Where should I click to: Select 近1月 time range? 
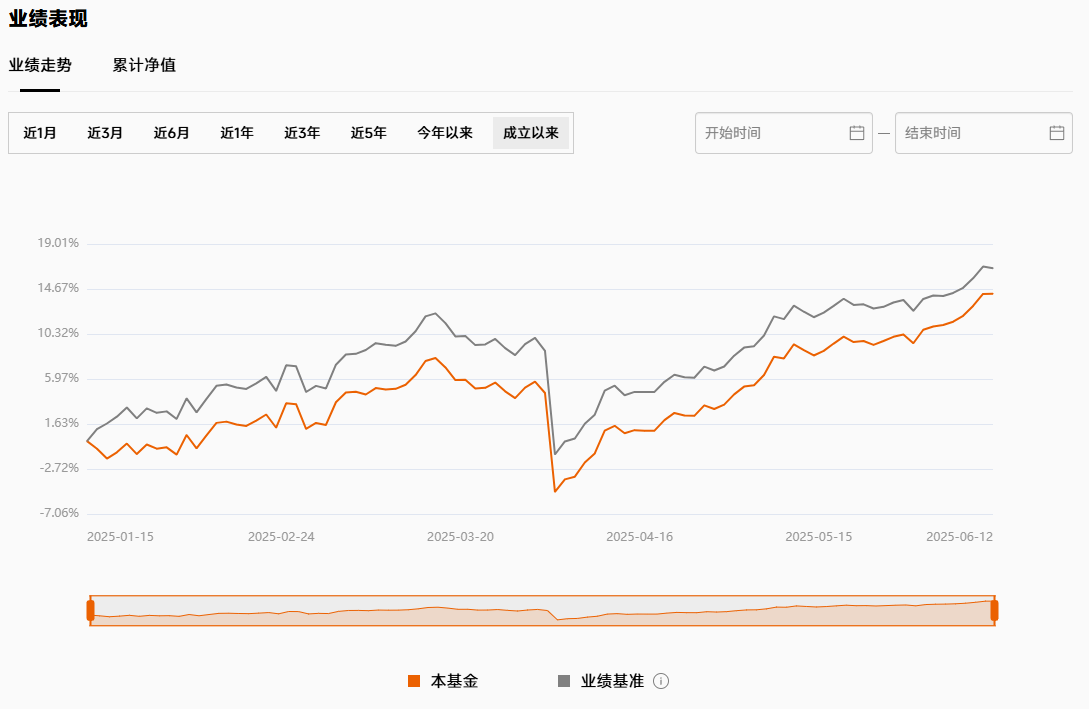pyautogui.click(x=40, y=133)
